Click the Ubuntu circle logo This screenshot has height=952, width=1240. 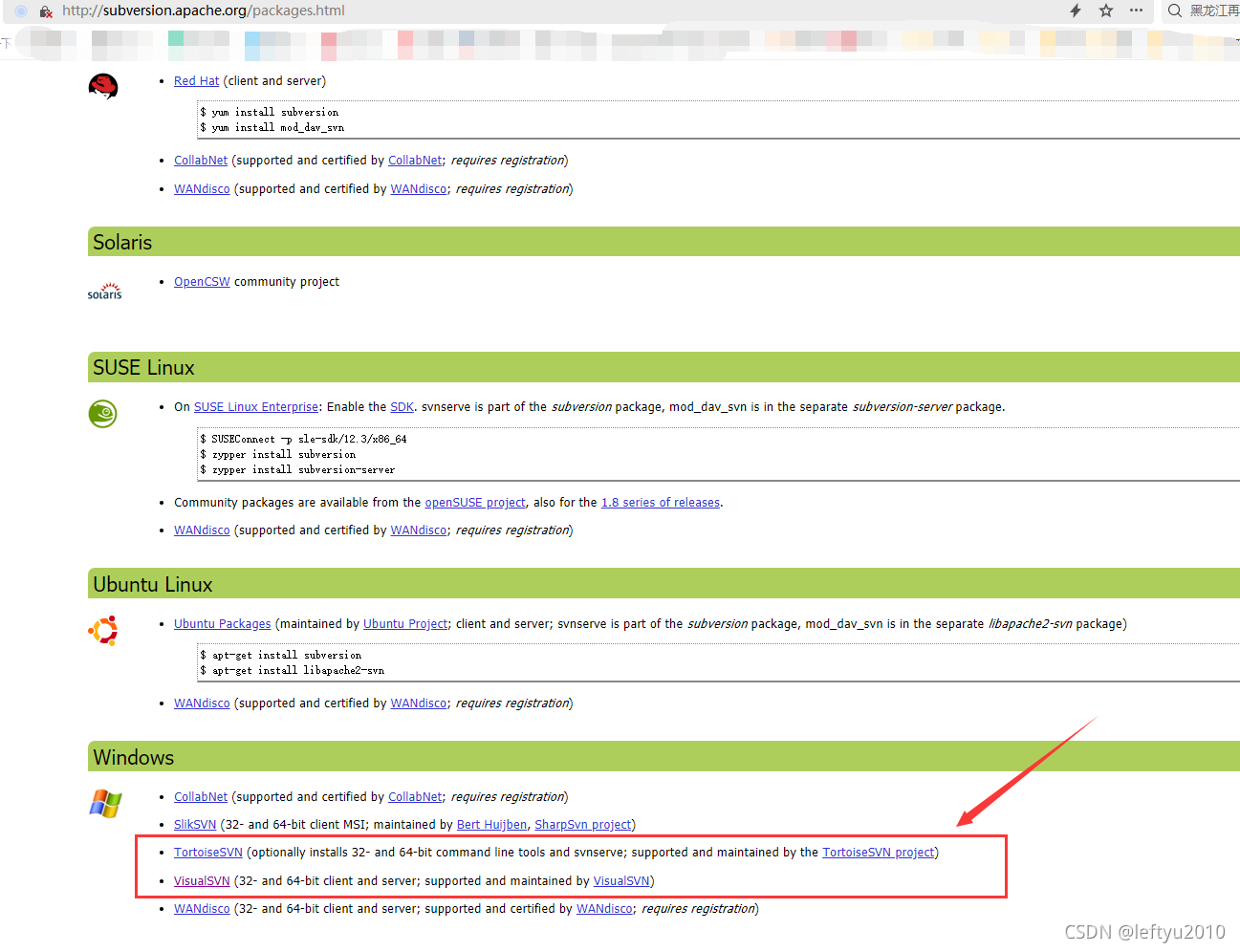102,631
